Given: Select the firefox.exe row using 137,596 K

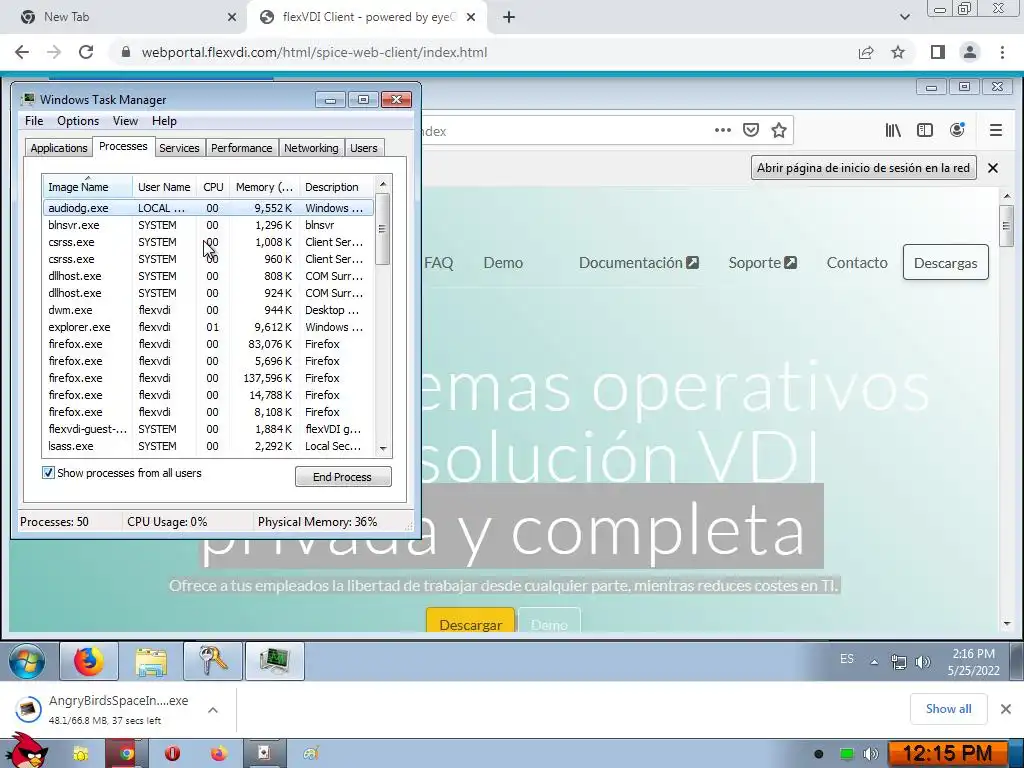Looking at the screenshot, I should [208, 378].
